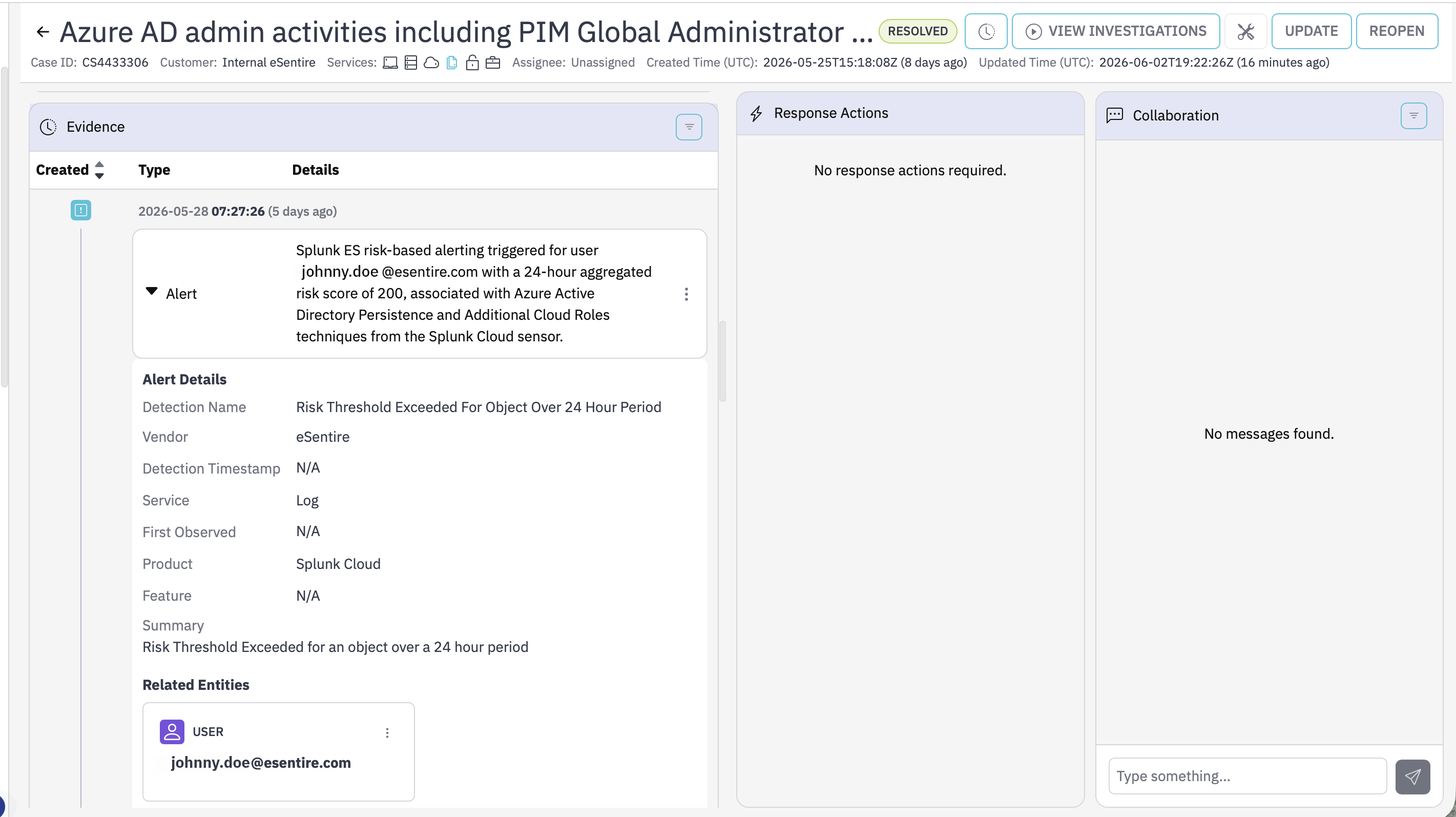Open the Evidence panel filter button

click(x=689, y=127)
